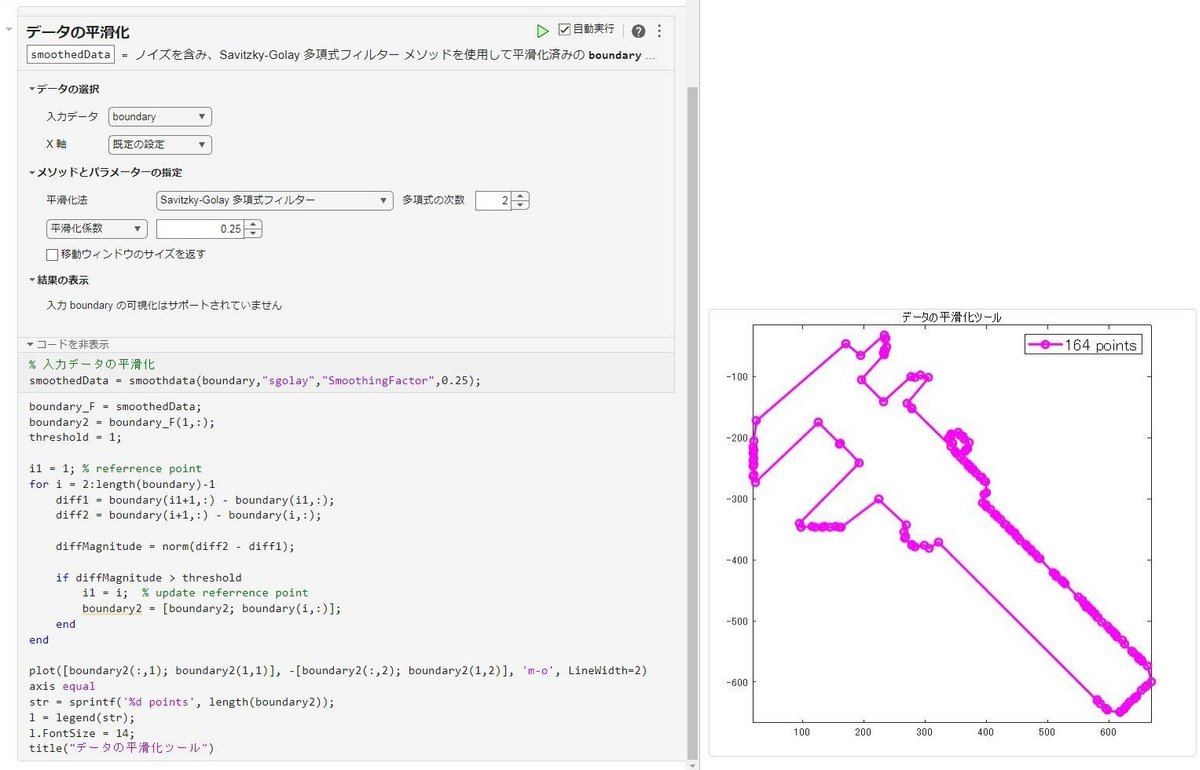Enable 移動ウィンドウのサイズを返す checkbox
This screenshot has height=770, width=1200.
click(52, 255)
